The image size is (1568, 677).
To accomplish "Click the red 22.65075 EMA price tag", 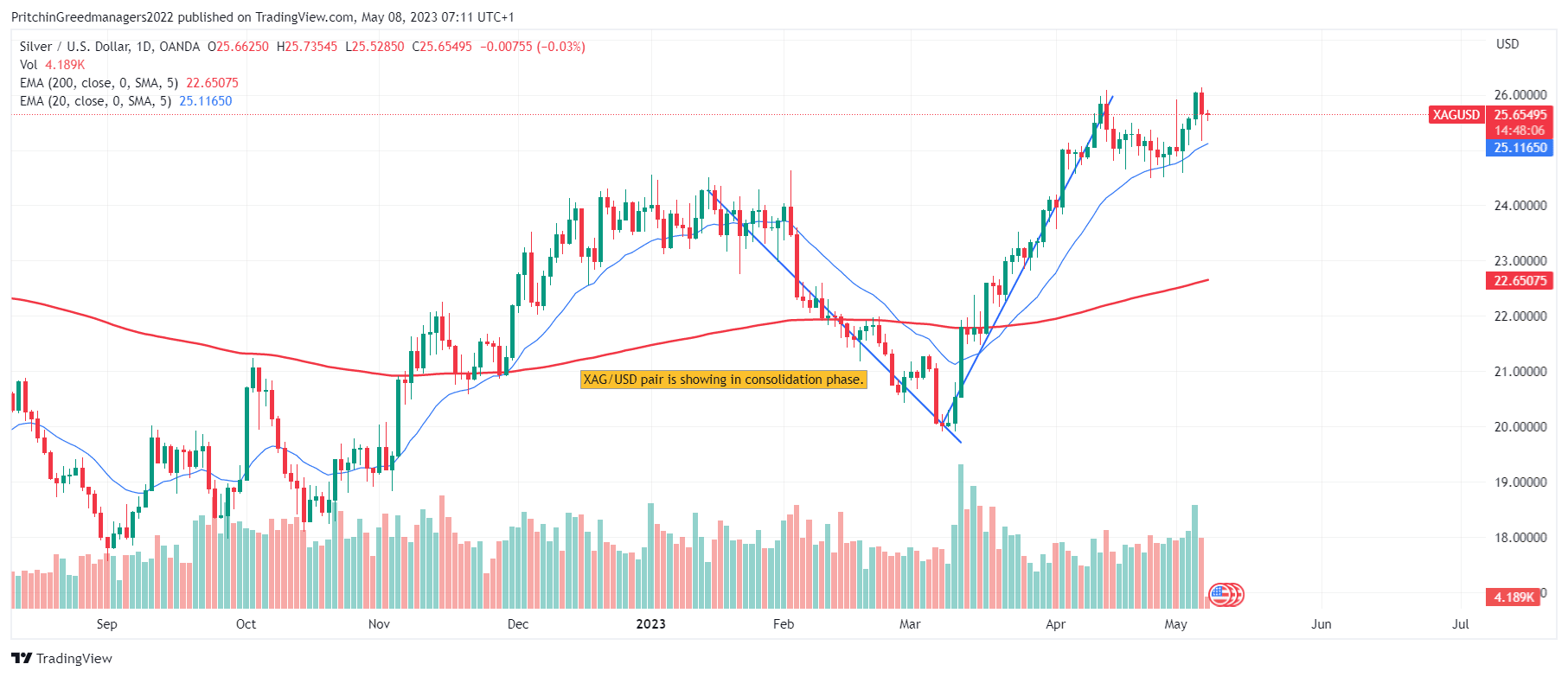I will 1520,281.
